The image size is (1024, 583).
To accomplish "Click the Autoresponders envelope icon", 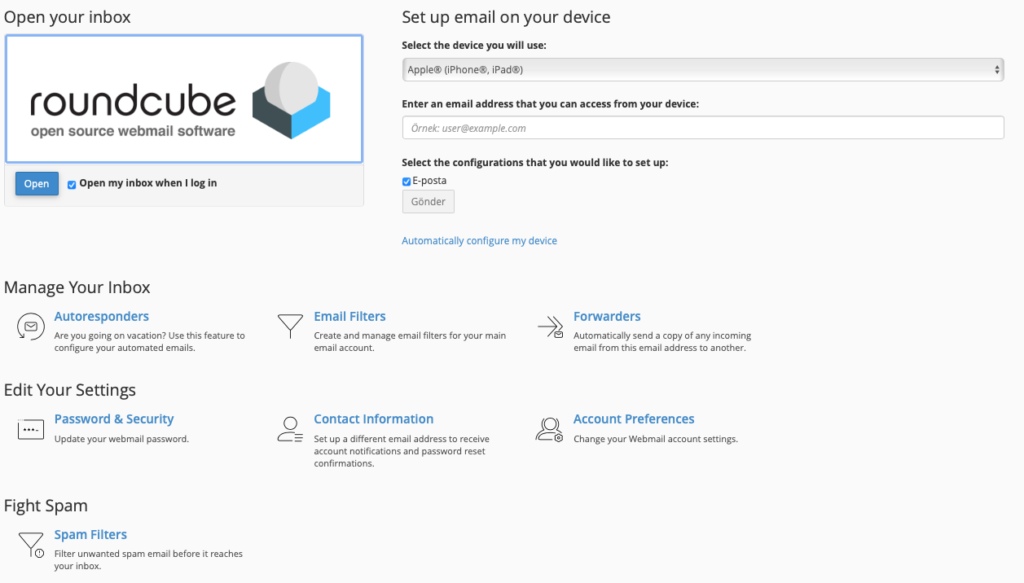I will pyautogui.click(x=31, y=326).
